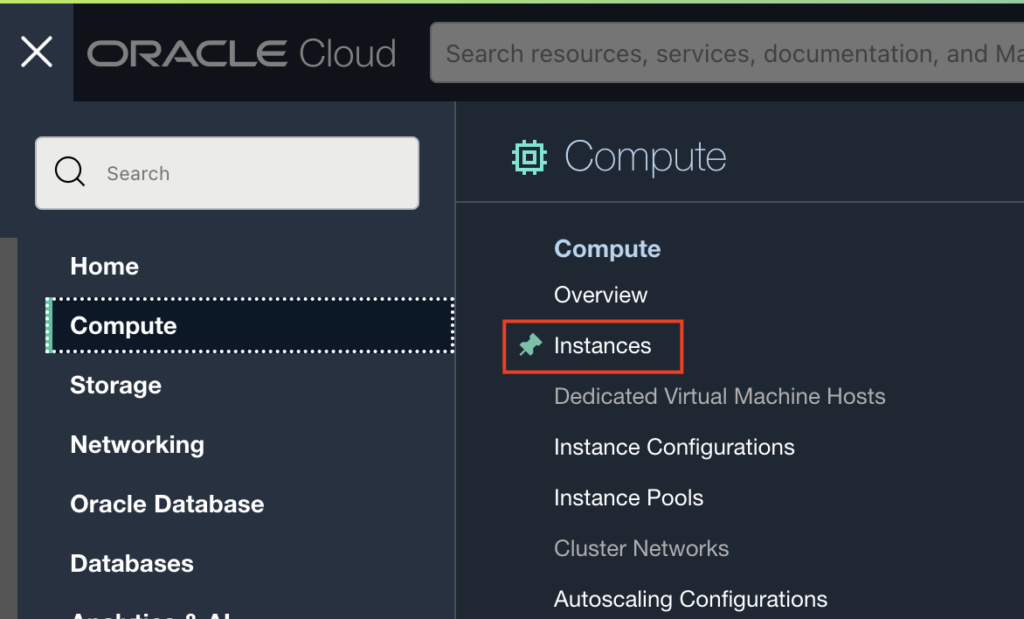Open Dedicated Virtual Machine Hosts link

(x=719, y=396)
